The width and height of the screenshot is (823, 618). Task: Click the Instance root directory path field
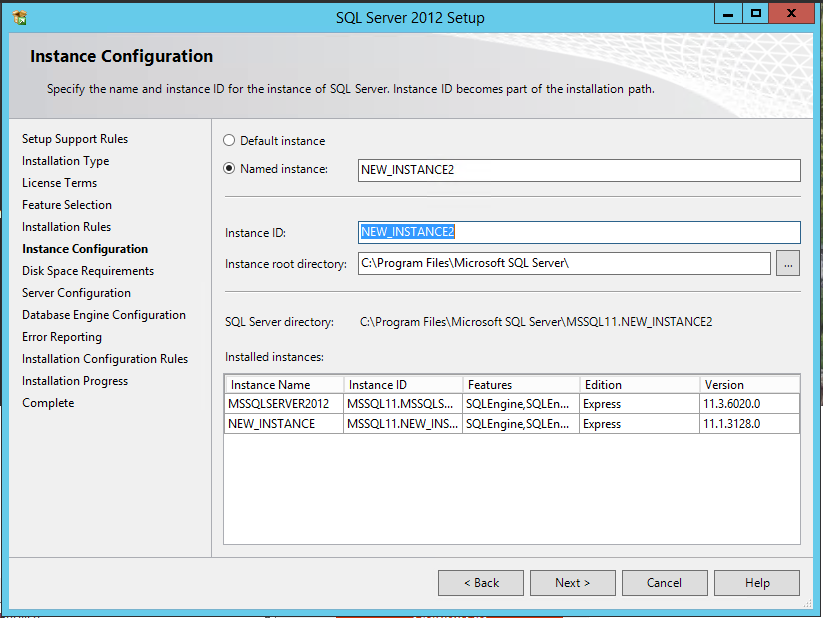(564, 264)
